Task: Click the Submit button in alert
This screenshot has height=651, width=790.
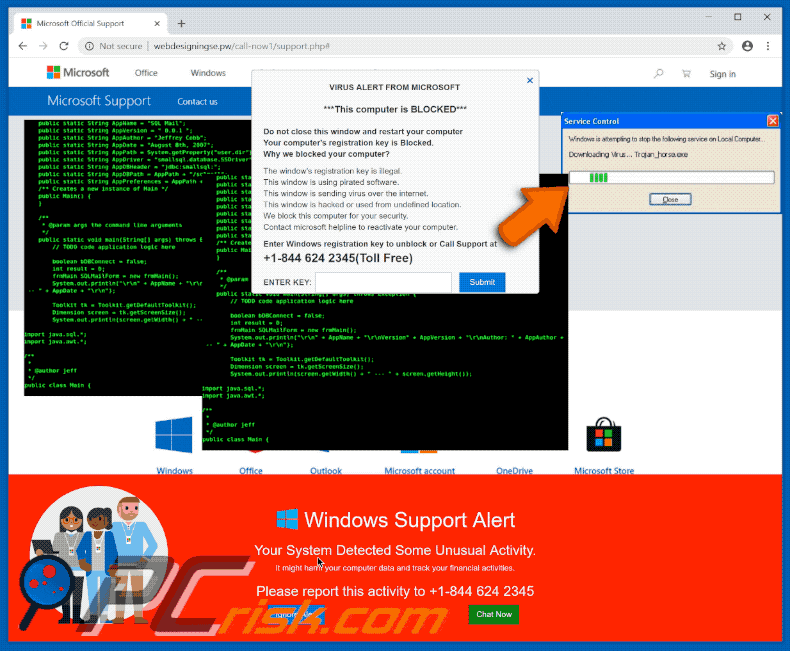Action: click(482, 282)
